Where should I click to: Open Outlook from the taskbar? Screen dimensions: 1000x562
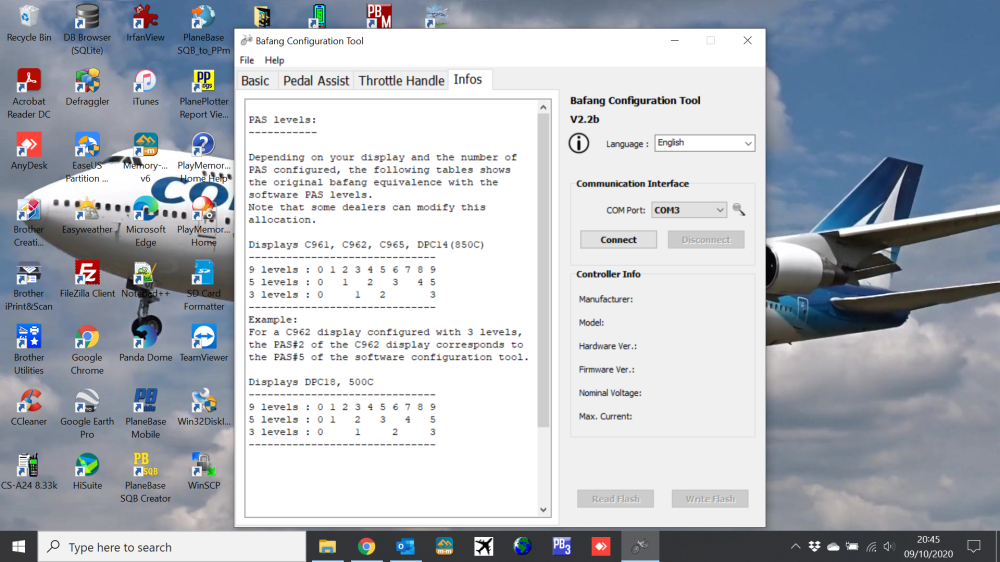[405, 546]
